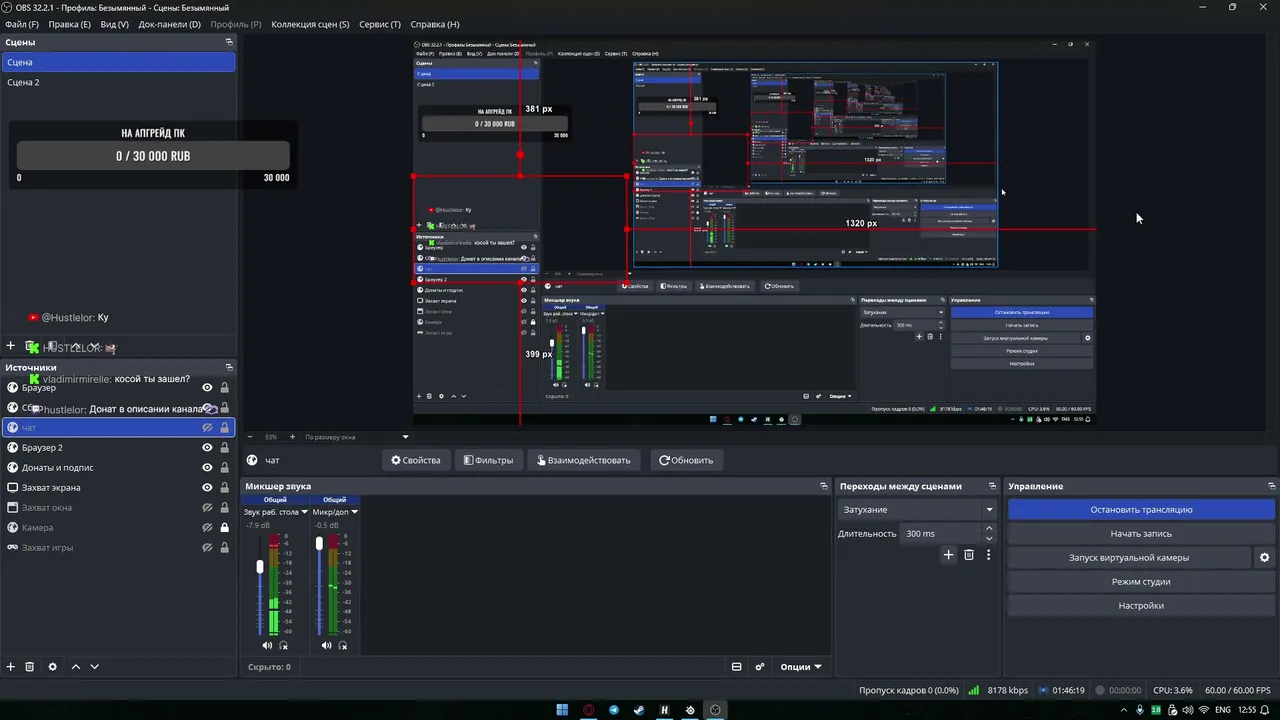Click Начать запись
The height and width of the screenshot is (720, 1280).
[x=1141, y=534]
